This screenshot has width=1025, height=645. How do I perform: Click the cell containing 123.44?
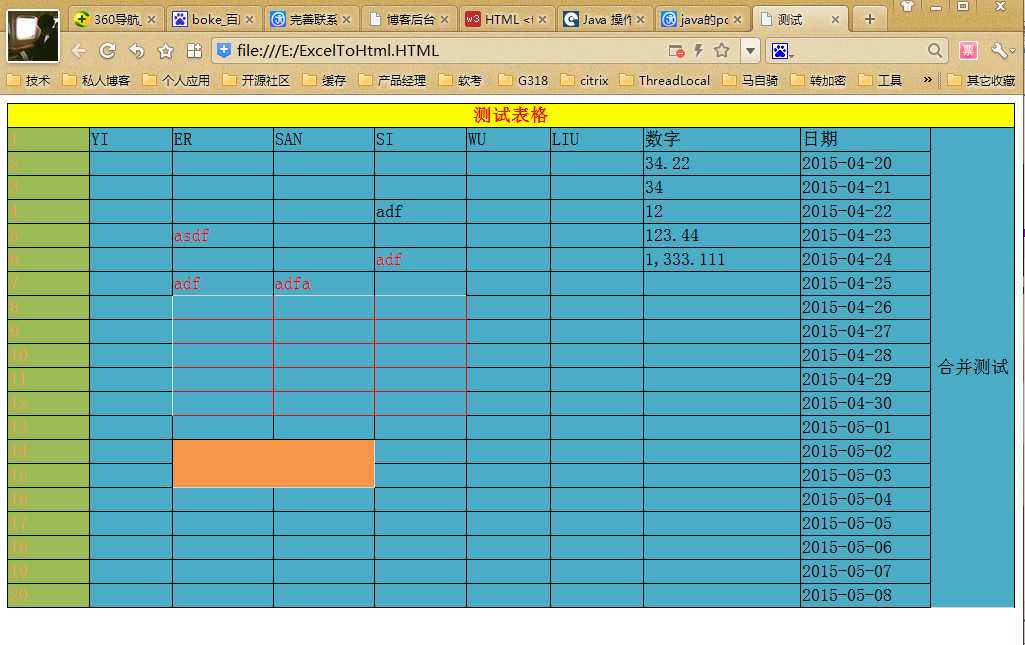coord(722,235)
